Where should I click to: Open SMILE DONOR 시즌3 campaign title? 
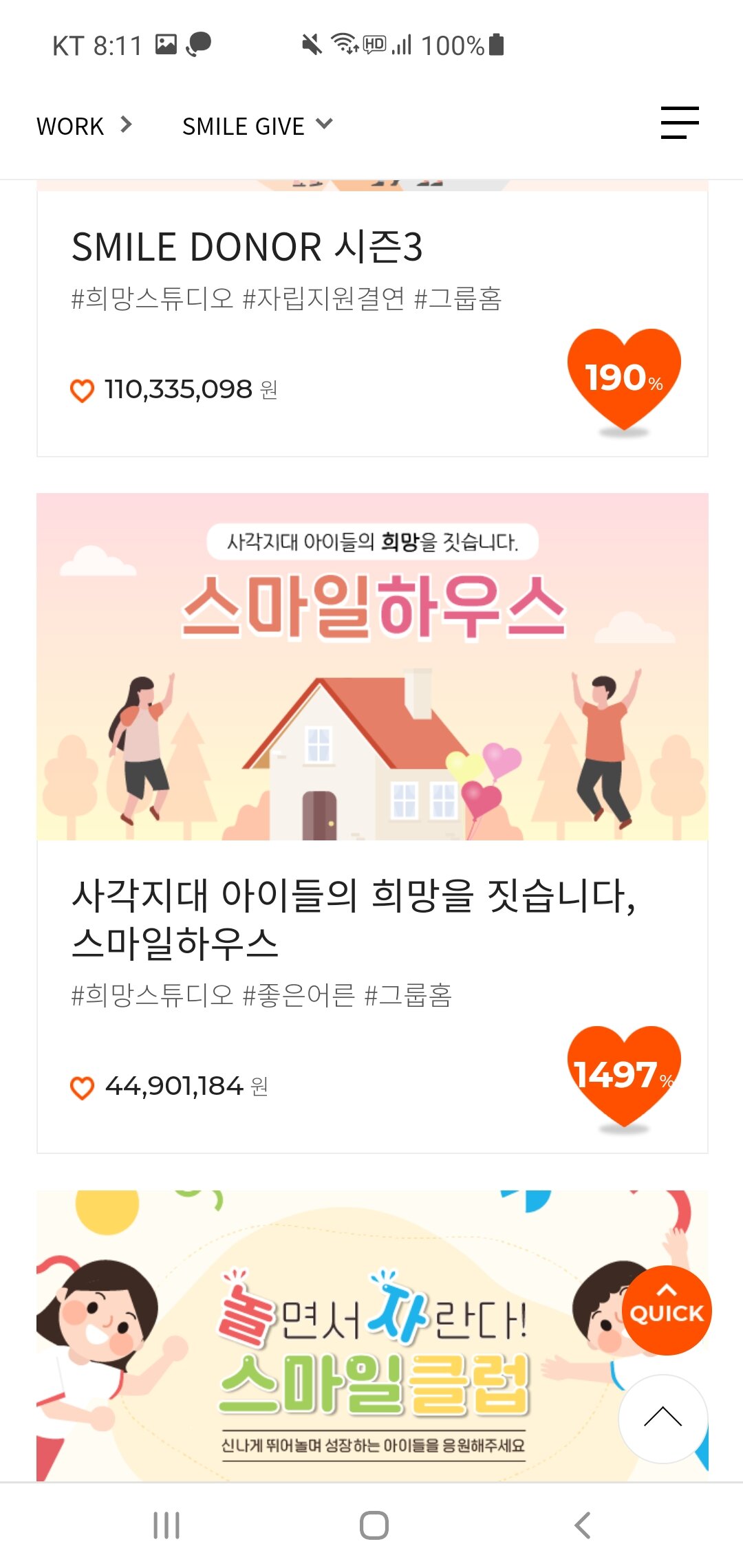point(247,247)
